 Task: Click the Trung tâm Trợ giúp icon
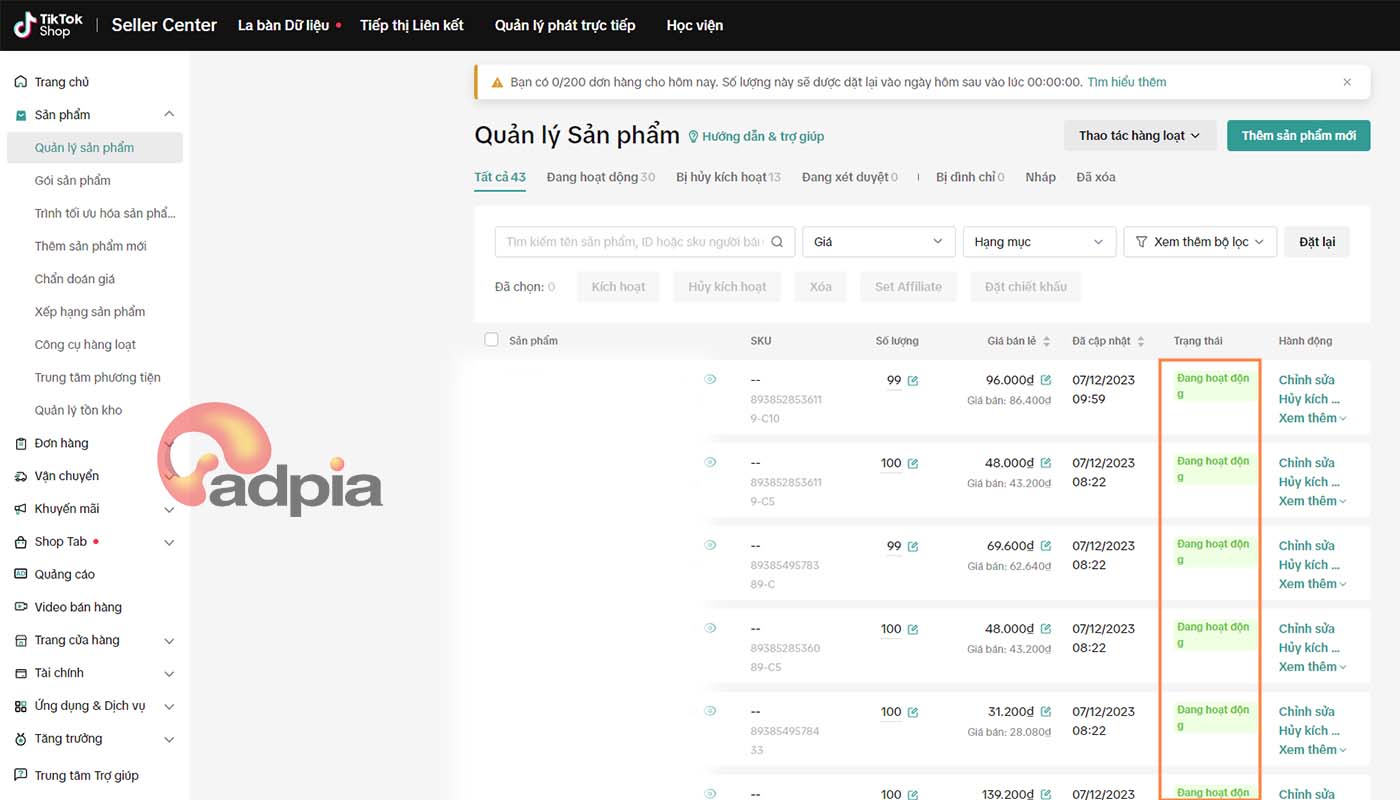pyautogui.click(x=21, y=775)
